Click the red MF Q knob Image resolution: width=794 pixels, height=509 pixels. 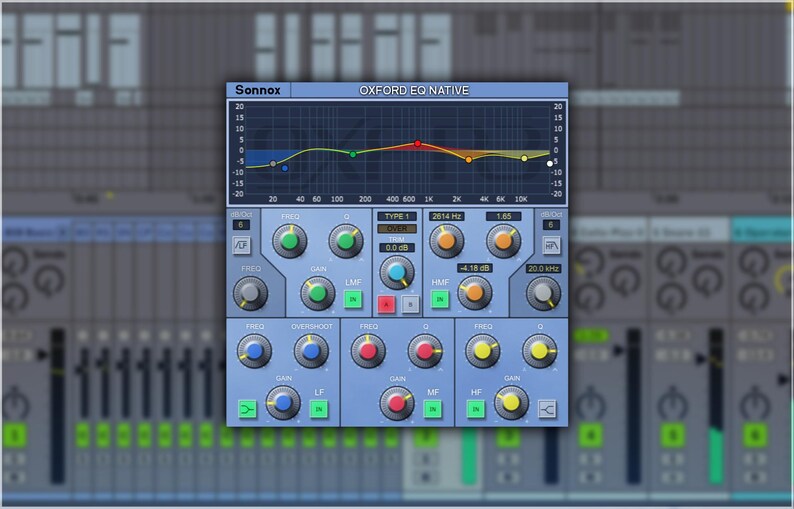pos(425,350)
